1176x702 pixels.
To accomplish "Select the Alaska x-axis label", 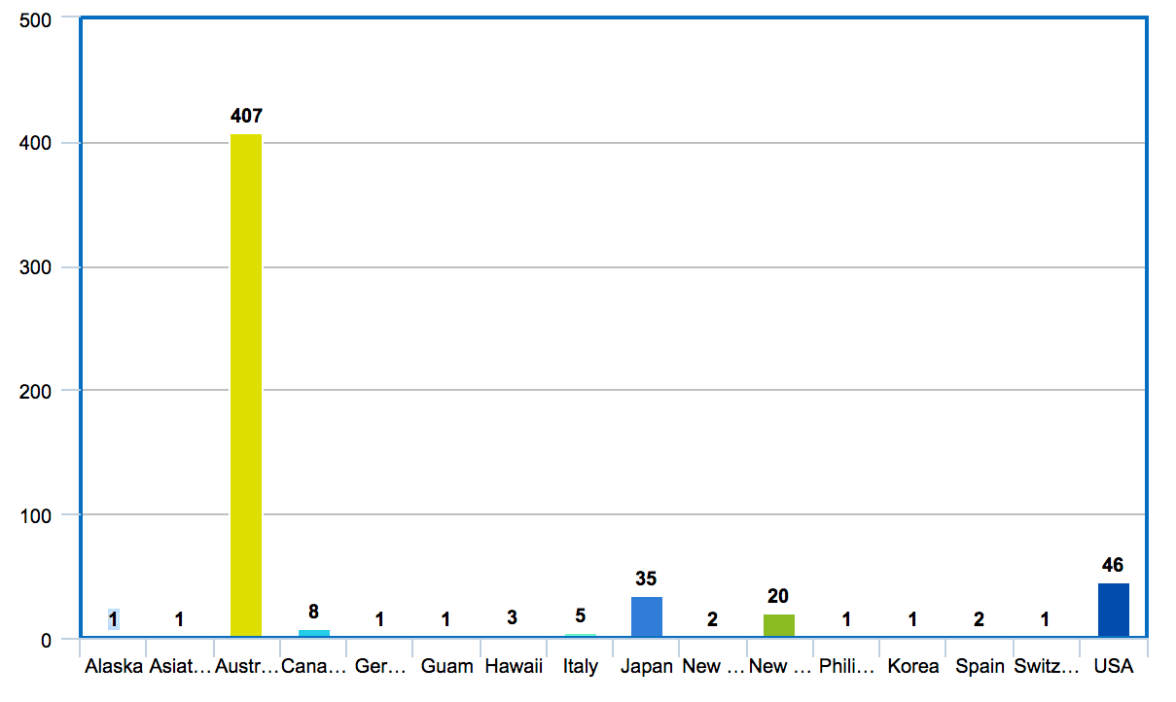I will pos(114,667).
